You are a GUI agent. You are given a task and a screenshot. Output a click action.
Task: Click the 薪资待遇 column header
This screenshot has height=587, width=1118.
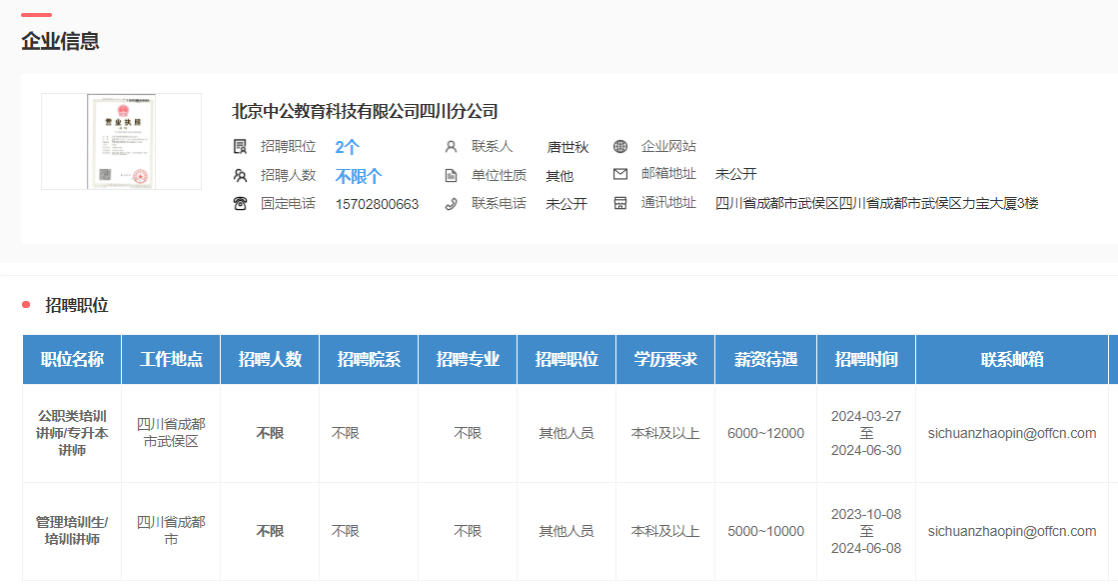(766, 360)
